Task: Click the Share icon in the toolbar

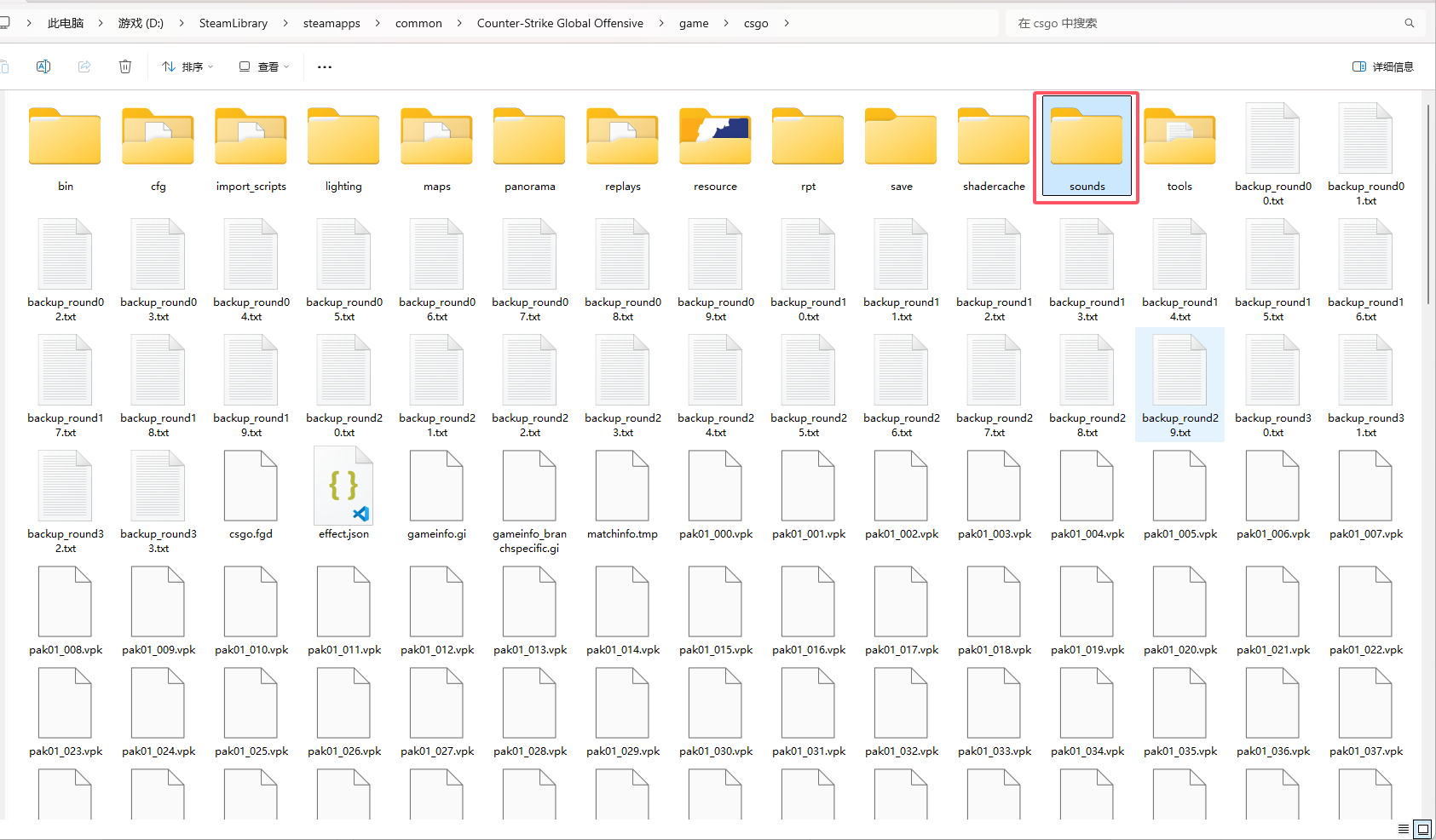Action: [x=84, y=66]
